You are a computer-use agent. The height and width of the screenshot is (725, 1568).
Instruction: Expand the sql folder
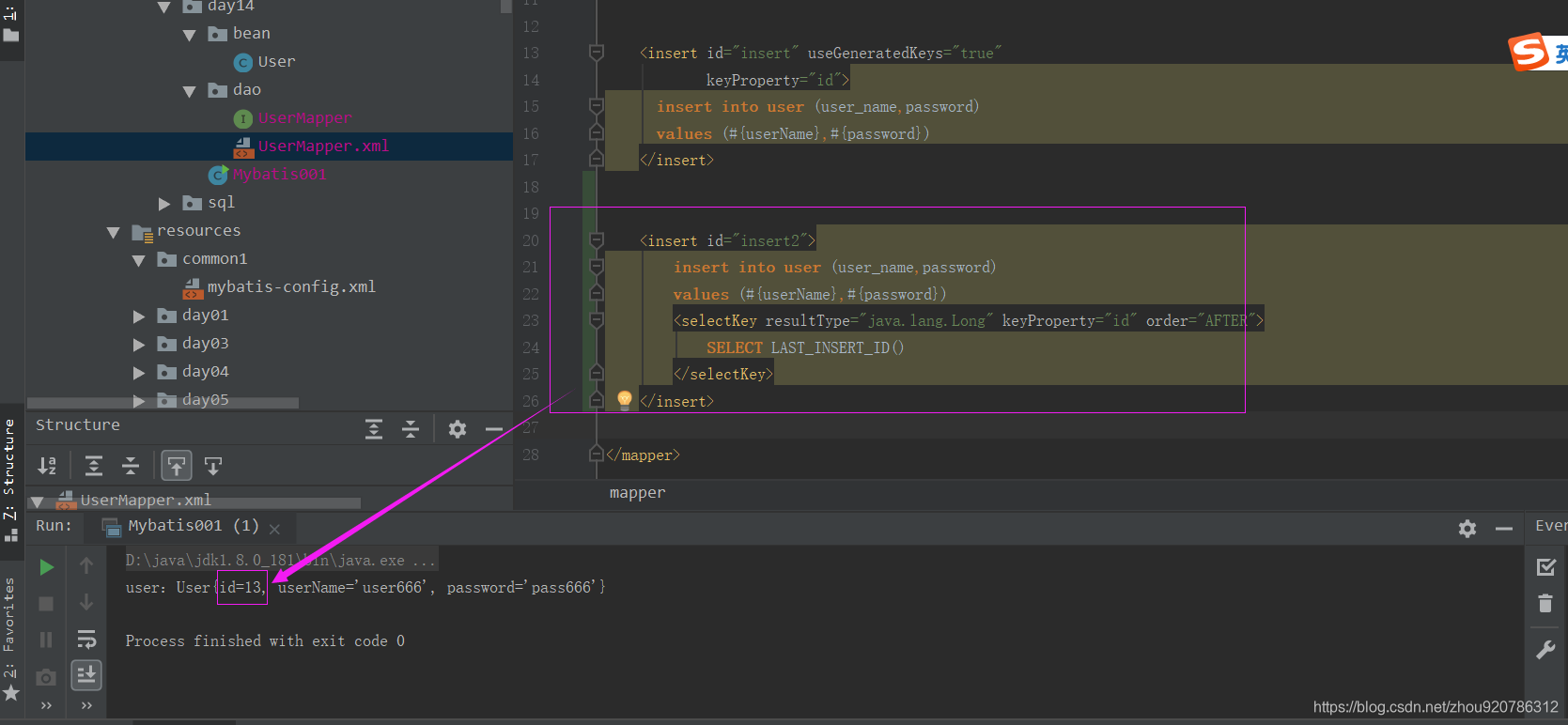point(164,204)
